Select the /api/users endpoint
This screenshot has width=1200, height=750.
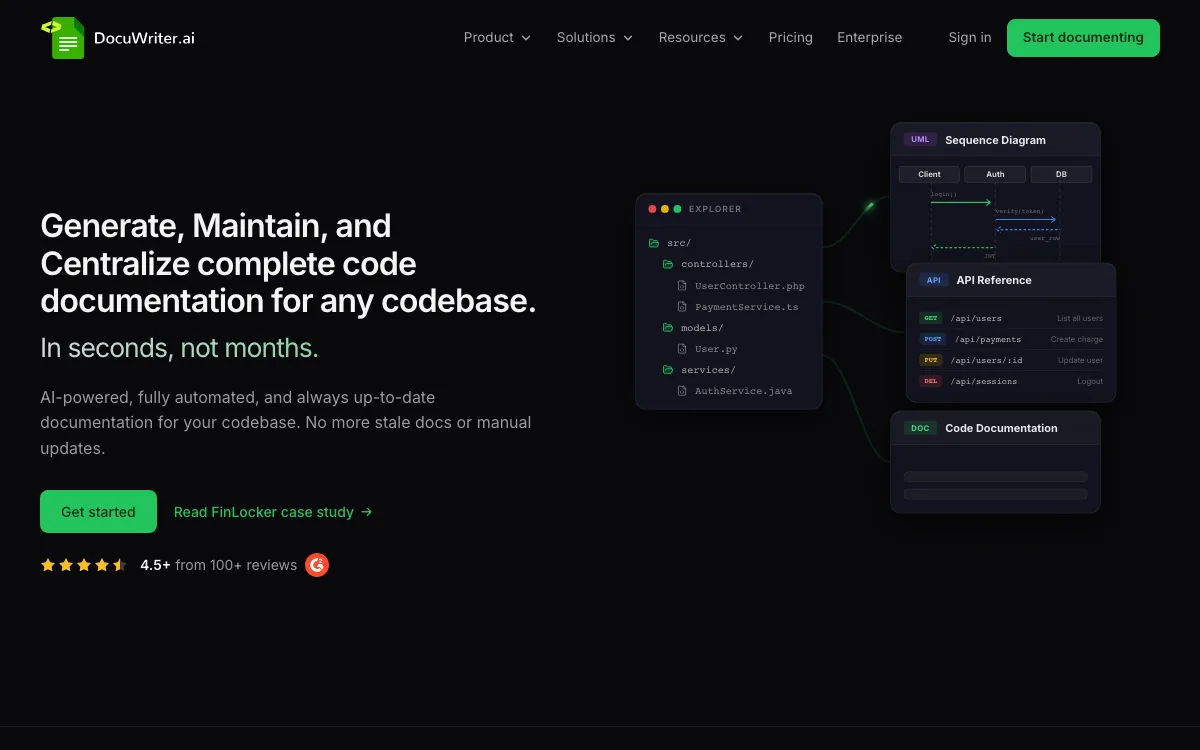(976, 318)
